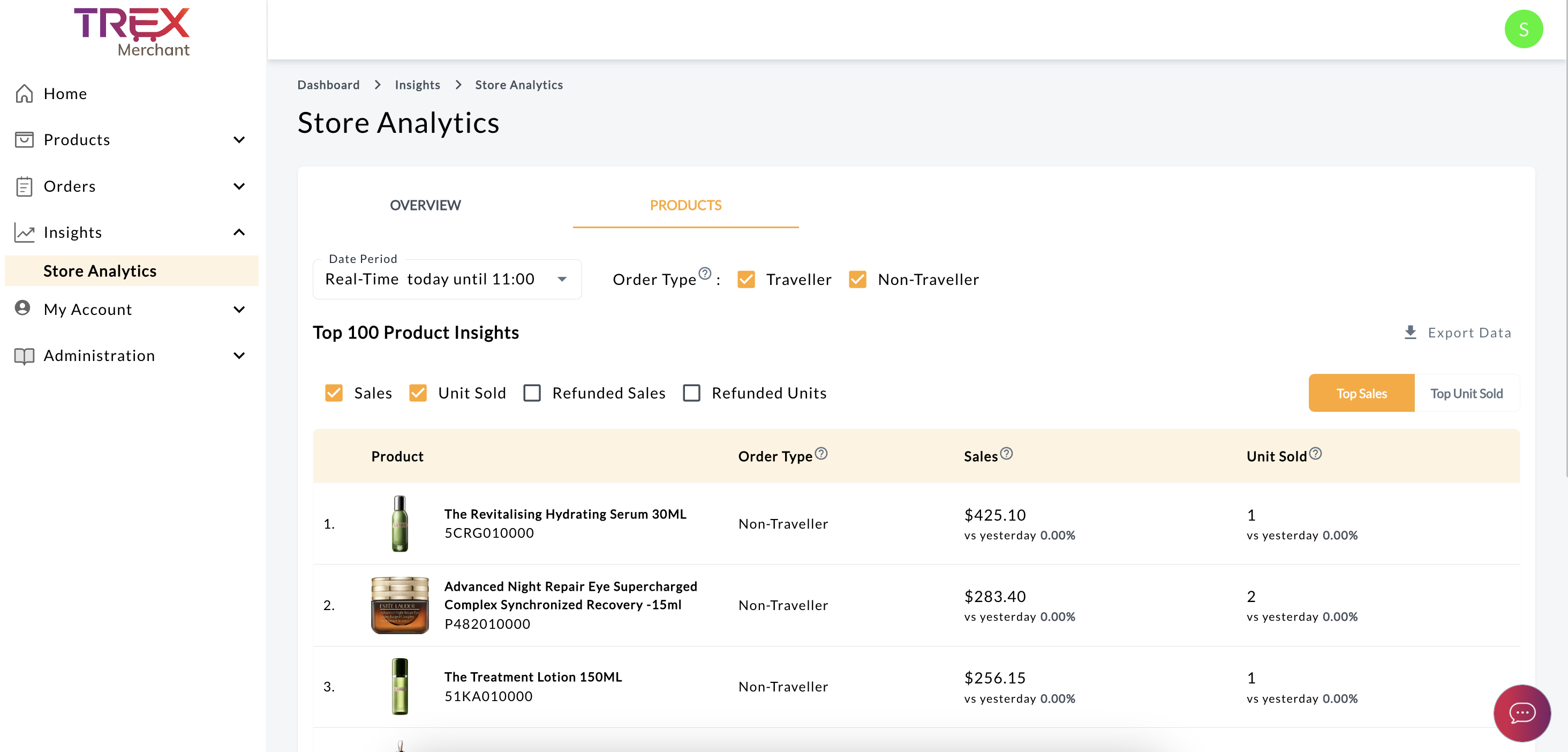Click sales value $425.10

(x=994, y=515)
